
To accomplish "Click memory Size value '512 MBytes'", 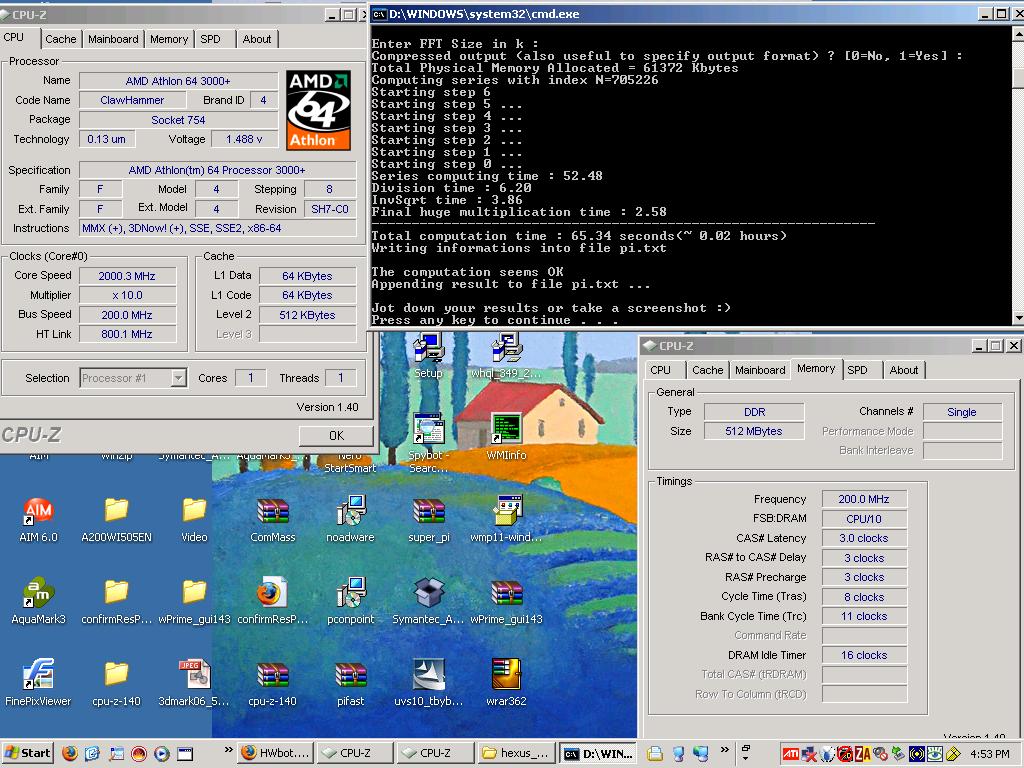I will [754, 431].
